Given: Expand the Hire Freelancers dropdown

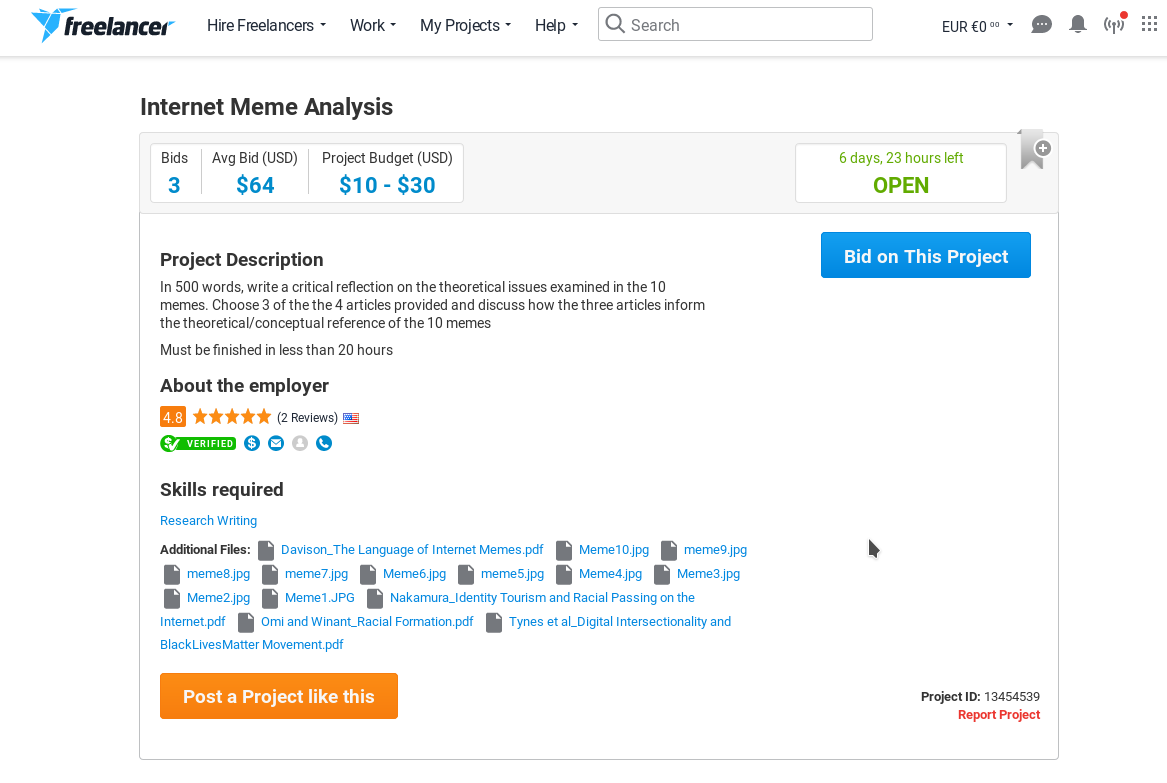Looking at the screenshot, I should (x=266, y=25).
